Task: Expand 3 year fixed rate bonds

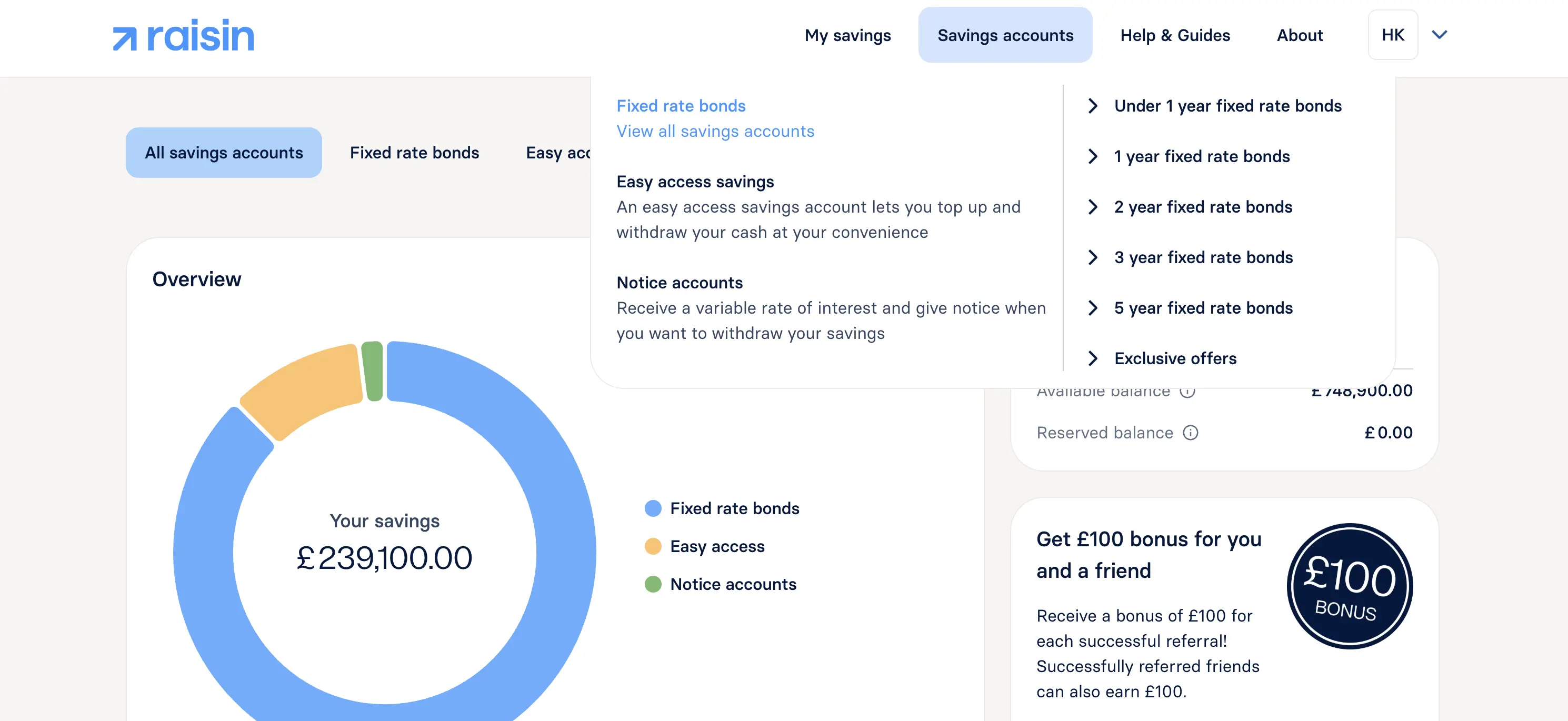Action: (1203, 257)
